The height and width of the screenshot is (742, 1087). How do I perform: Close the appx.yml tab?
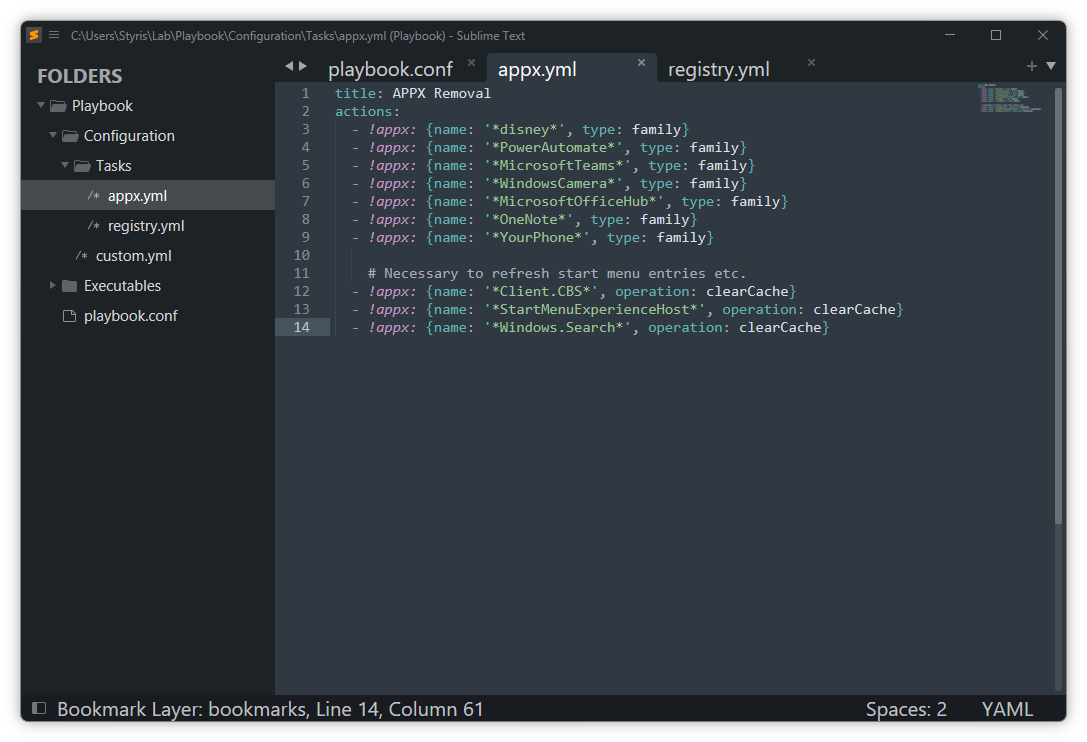click(x=642, y=63)
